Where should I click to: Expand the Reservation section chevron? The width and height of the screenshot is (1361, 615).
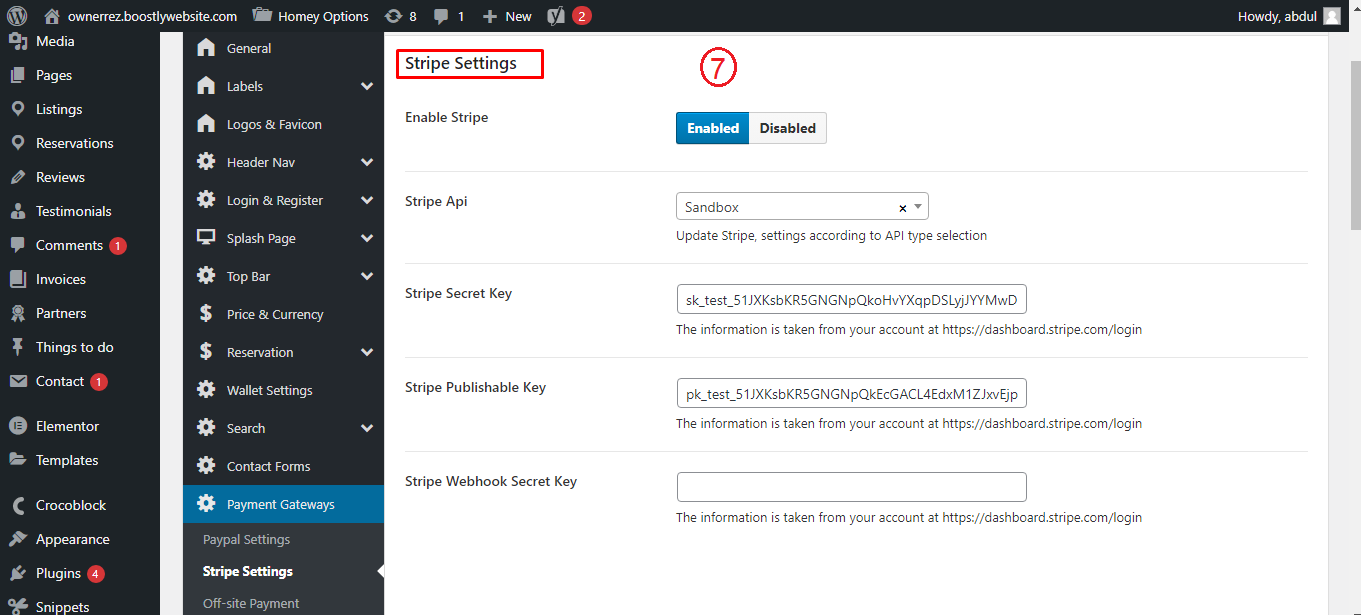point(367,352)
